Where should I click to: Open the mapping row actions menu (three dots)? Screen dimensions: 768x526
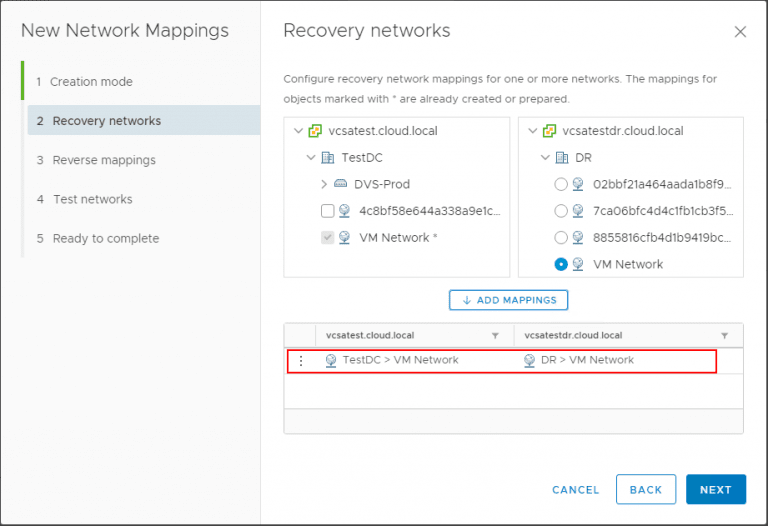[301, 361]
